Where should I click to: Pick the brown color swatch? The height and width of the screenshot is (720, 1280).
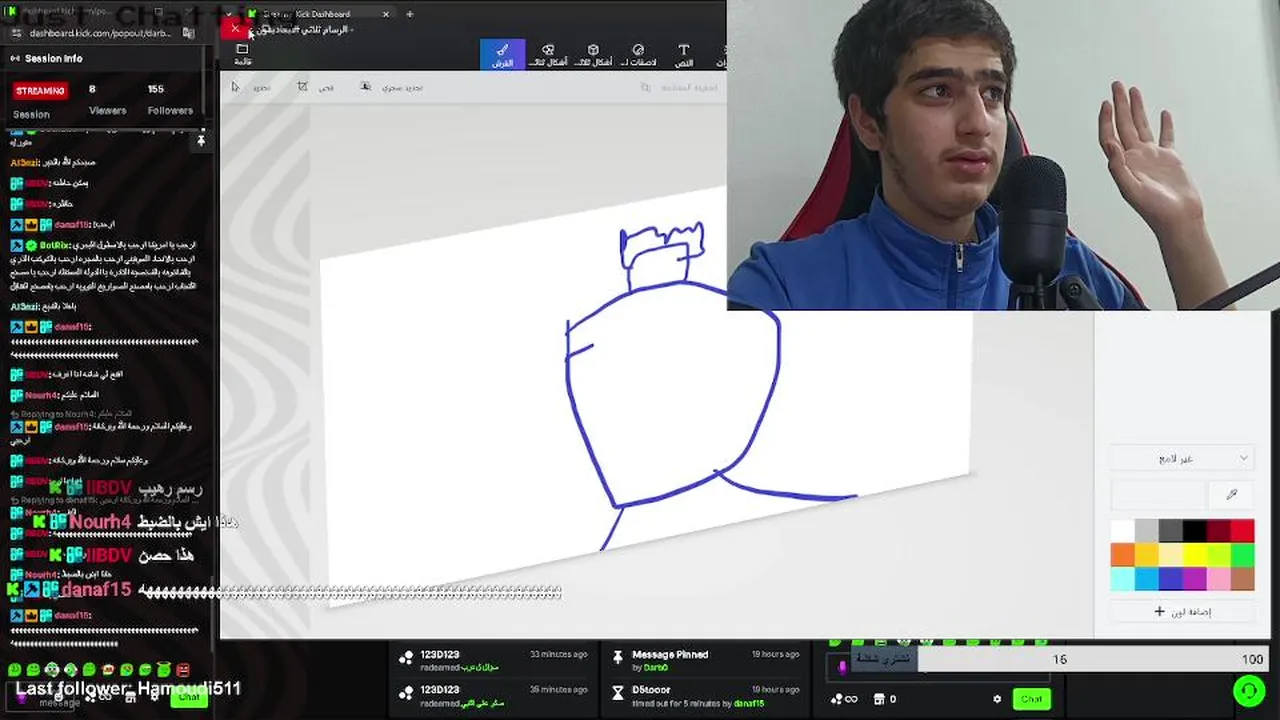[x=1242, y=578]
